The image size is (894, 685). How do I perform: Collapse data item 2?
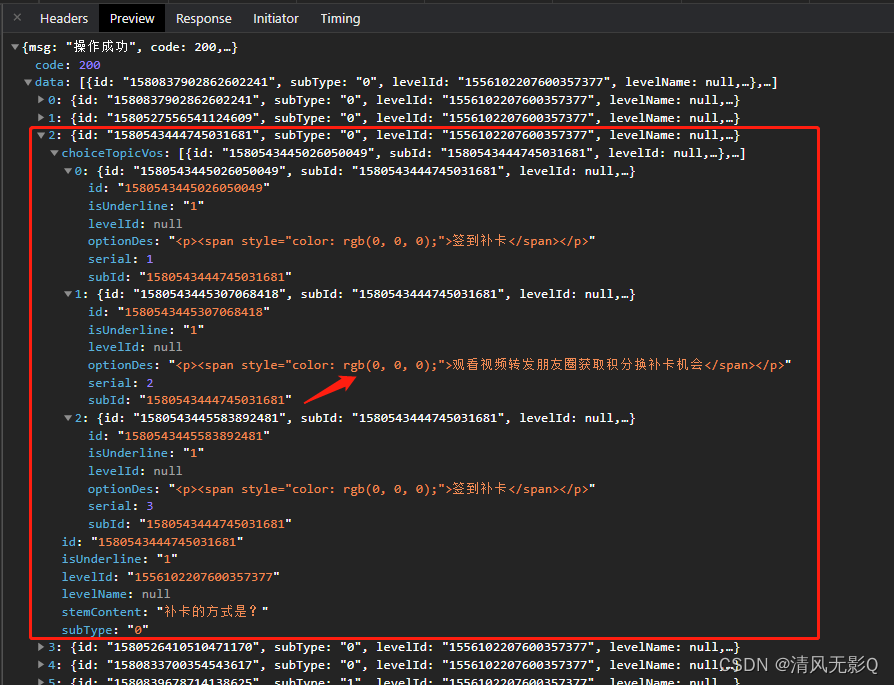[x=41, y=135]
